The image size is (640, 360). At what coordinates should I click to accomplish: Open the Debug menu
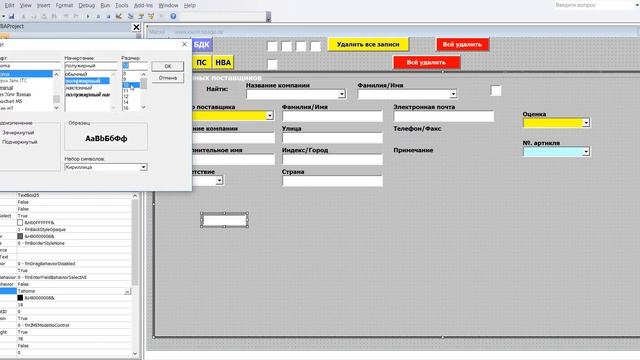tap(87, 5)
